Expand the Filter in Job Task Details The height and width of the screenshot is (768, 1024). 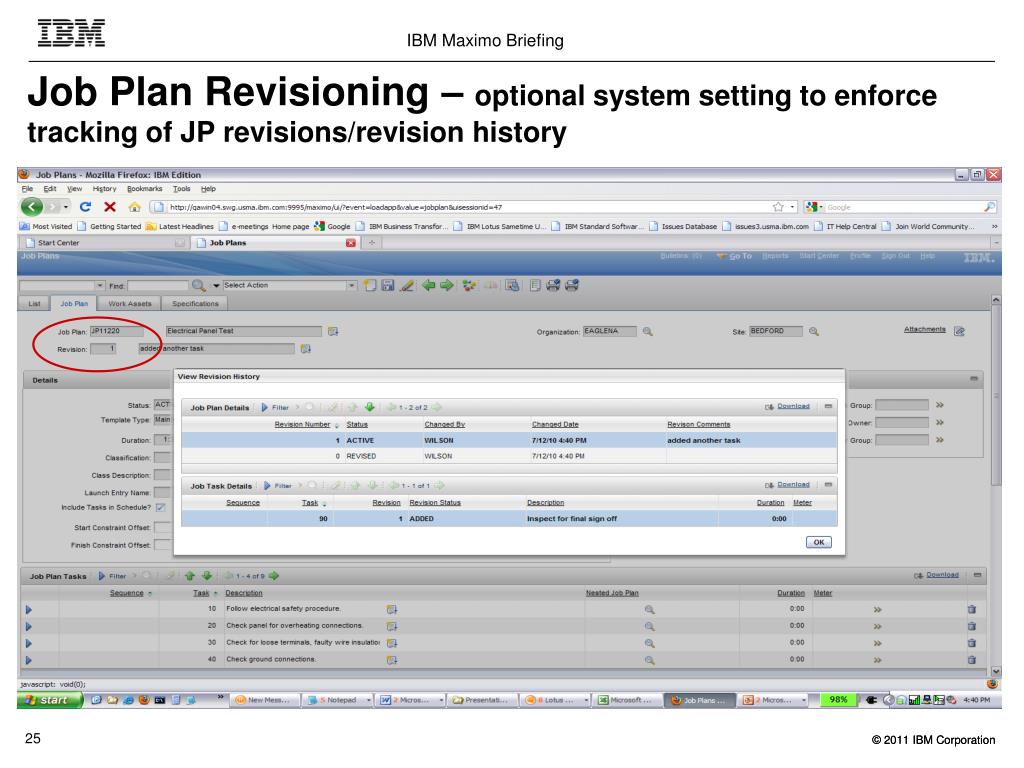click(278, 486)
